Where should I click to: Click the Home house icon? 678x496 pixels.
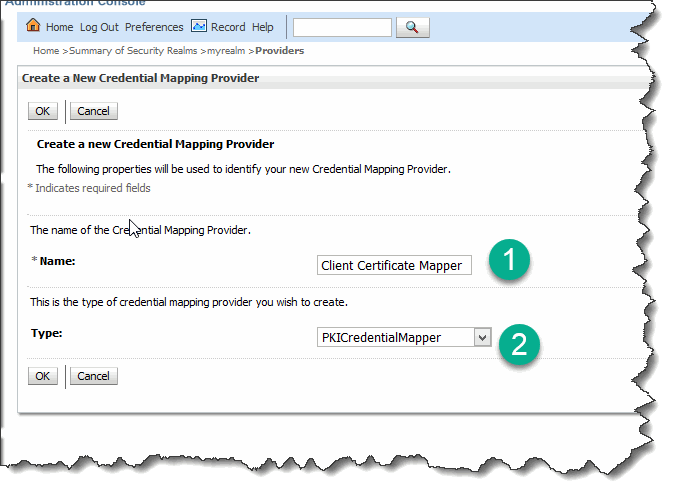pyautogui.click(x=33, y=26)
